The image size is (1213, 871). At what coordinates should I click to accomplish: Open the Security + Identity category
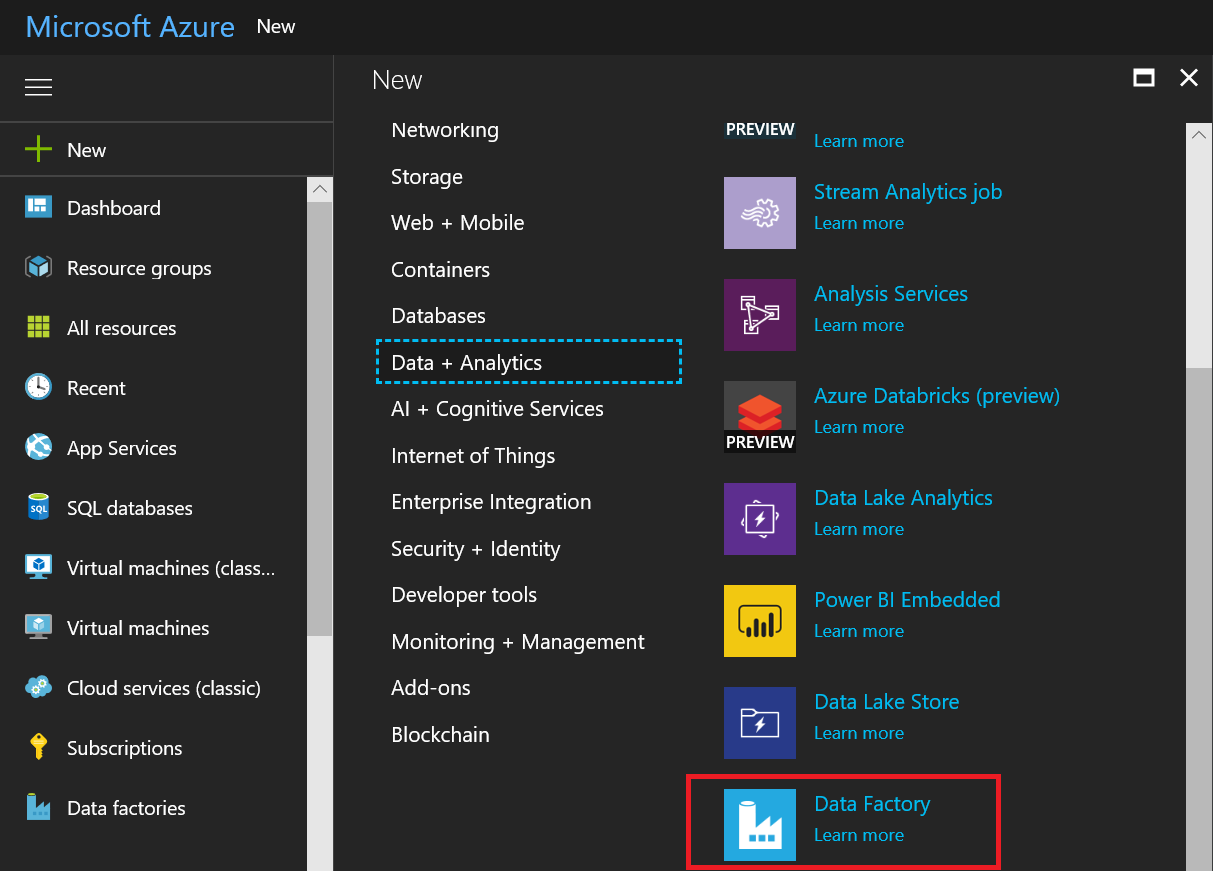coord(476,549)
